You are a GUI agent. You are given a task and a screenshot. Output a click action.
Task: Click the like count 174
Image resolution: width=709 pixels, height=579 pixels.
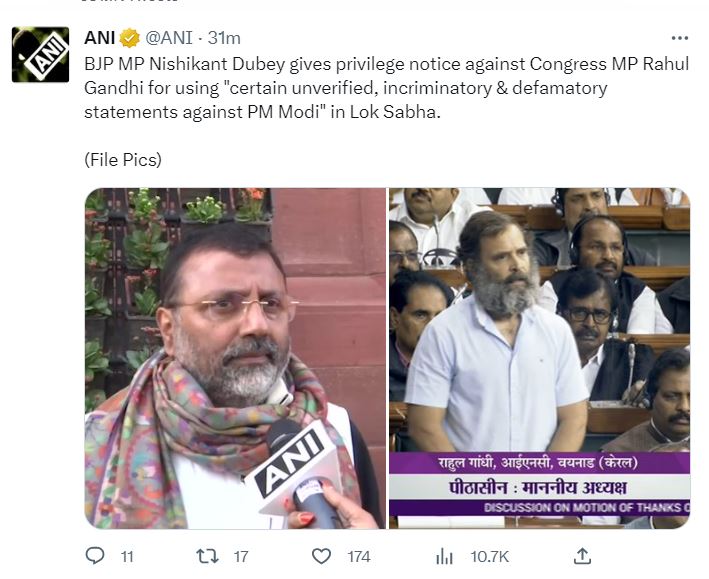tap(359, 557)
